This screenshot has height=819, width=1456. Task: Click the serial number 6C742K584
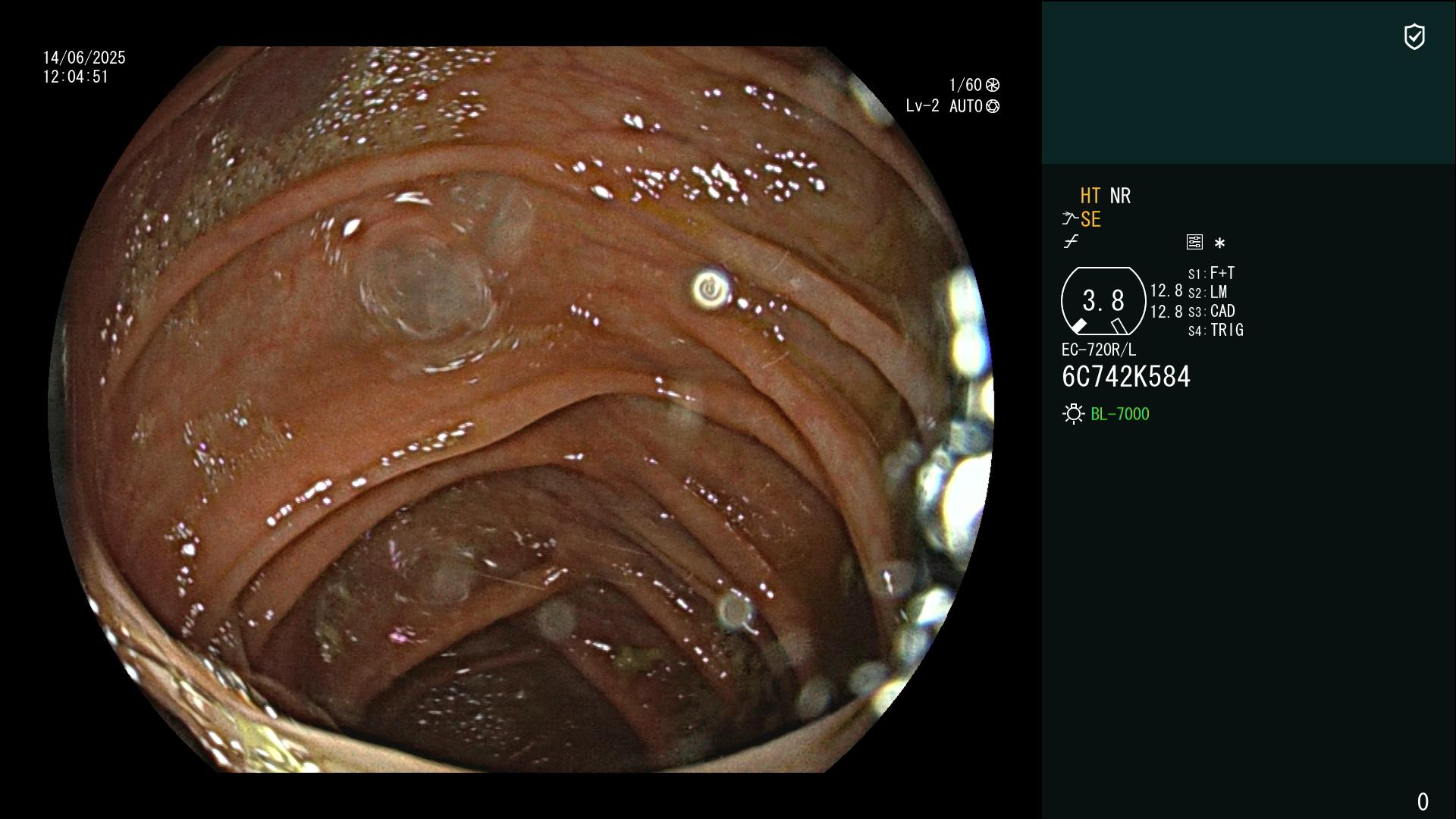click(1126, 377)
